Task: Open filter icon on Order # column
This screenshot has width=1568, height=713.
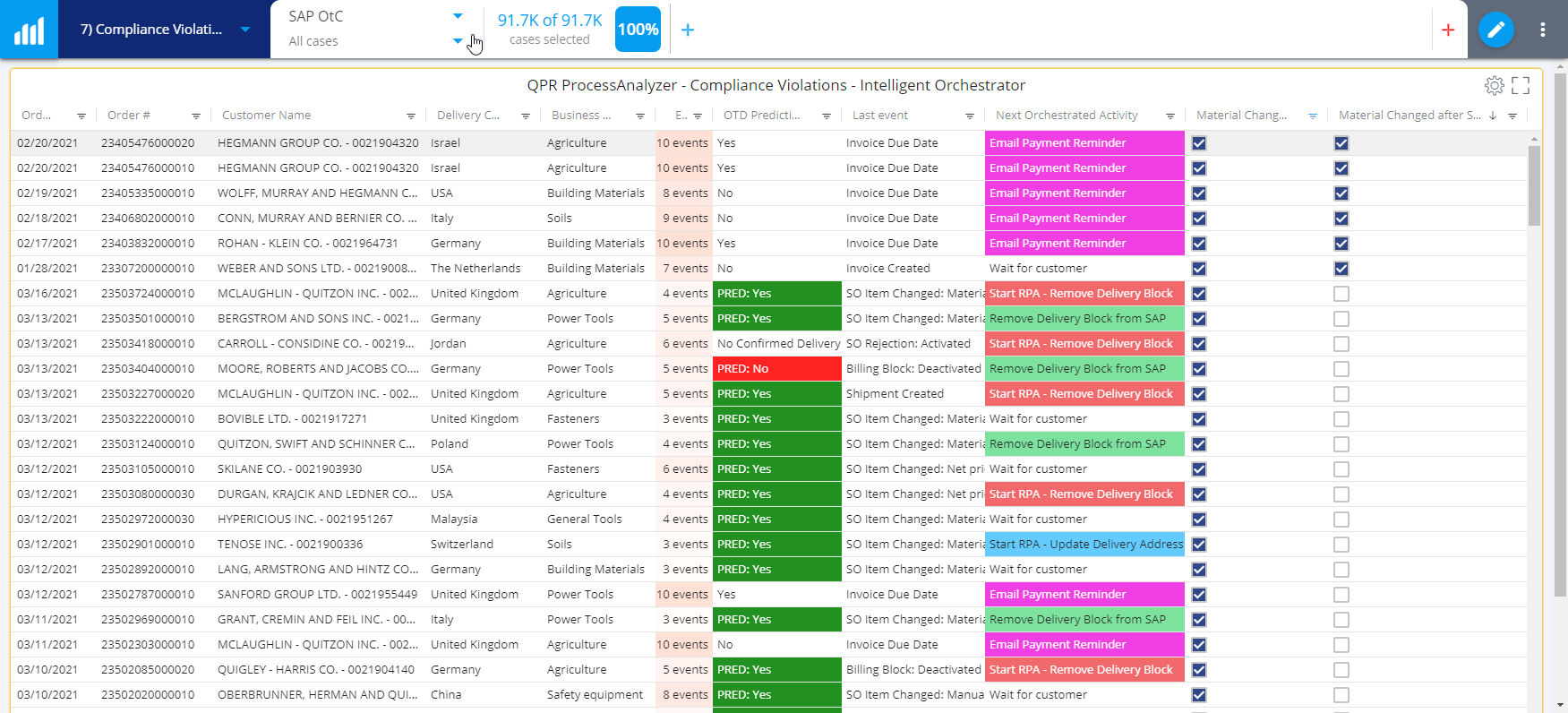Action: pyautogui.click(x=196, y=116)
